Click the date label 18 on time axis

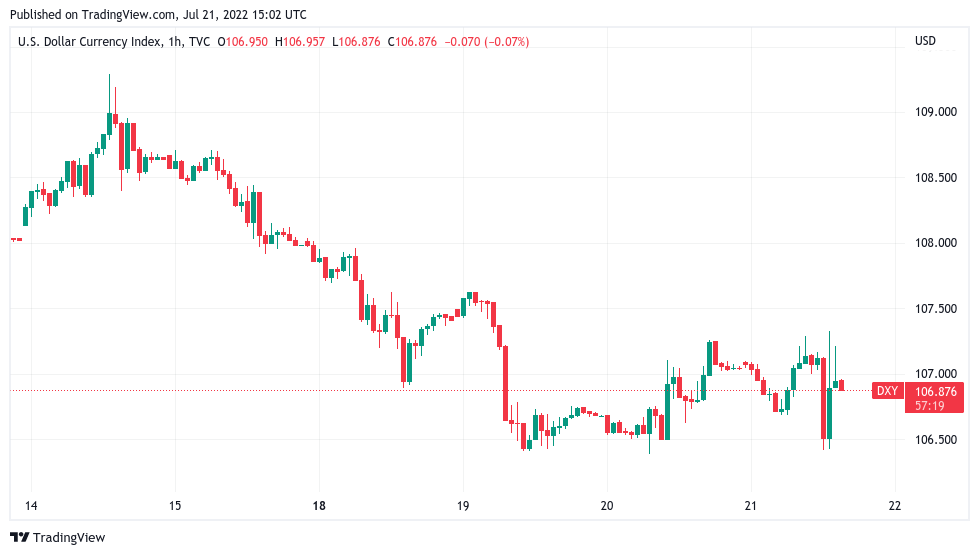pyautogui.click(x=318, y=506)
